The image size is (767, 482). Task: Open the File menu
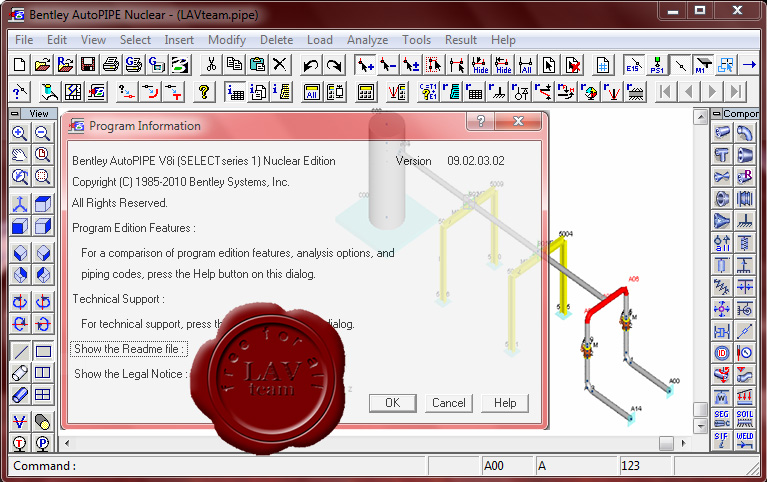click(24, 40)
